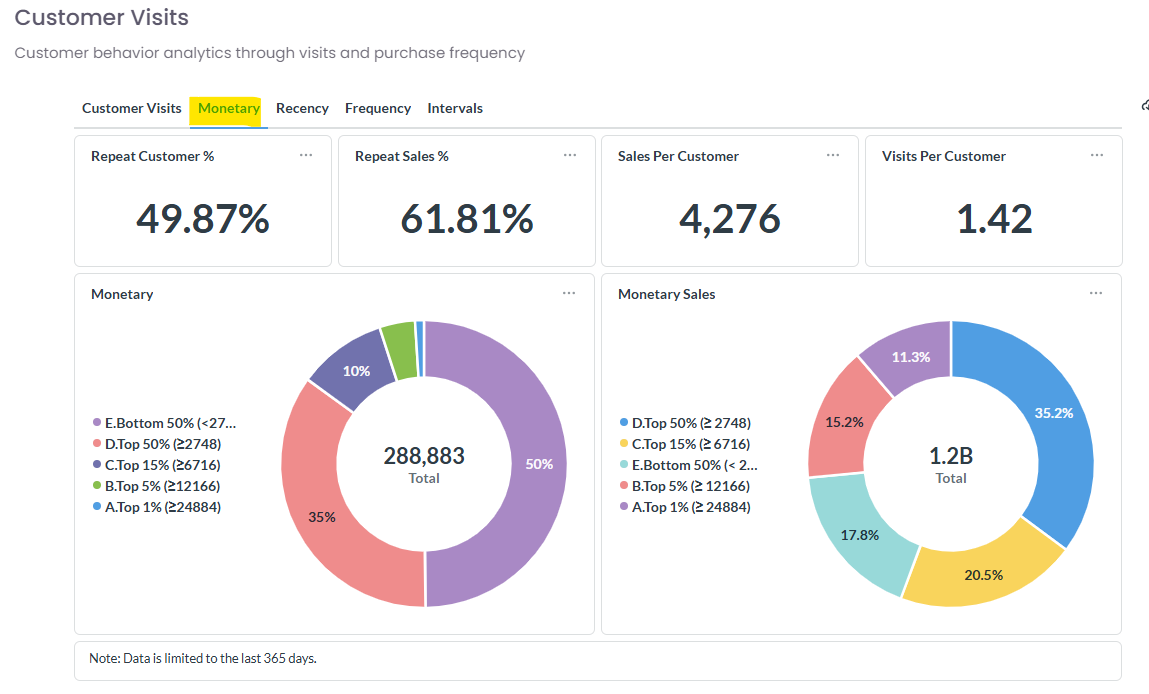Open the Repeat Customer % card options menu
1149x694 pixels.
pyautogui.click(x=306, y=155)
